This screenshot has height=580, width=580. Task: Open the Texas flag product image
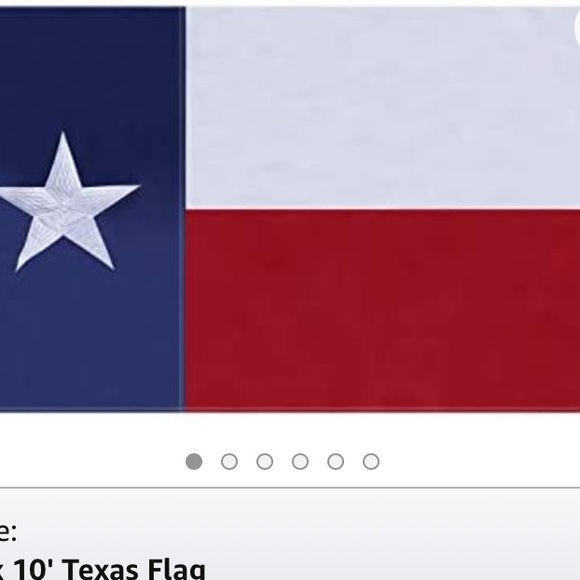290,209
